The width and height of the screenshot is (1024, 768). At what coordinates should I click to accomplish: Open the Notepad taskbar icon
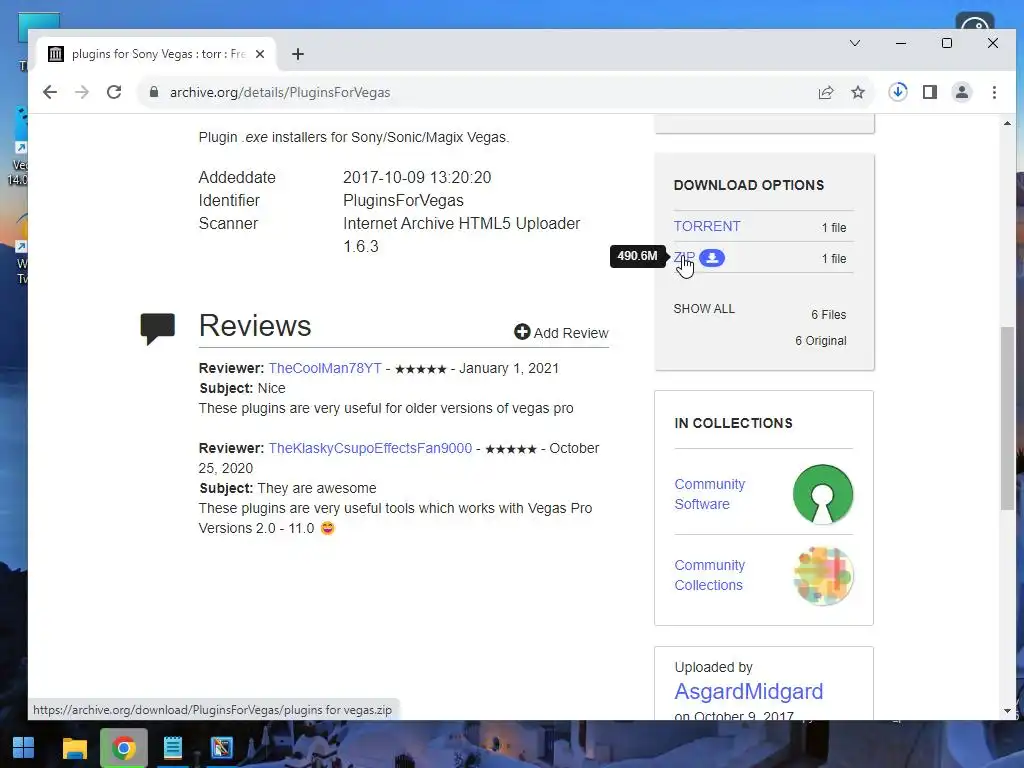tap(172, 748)
